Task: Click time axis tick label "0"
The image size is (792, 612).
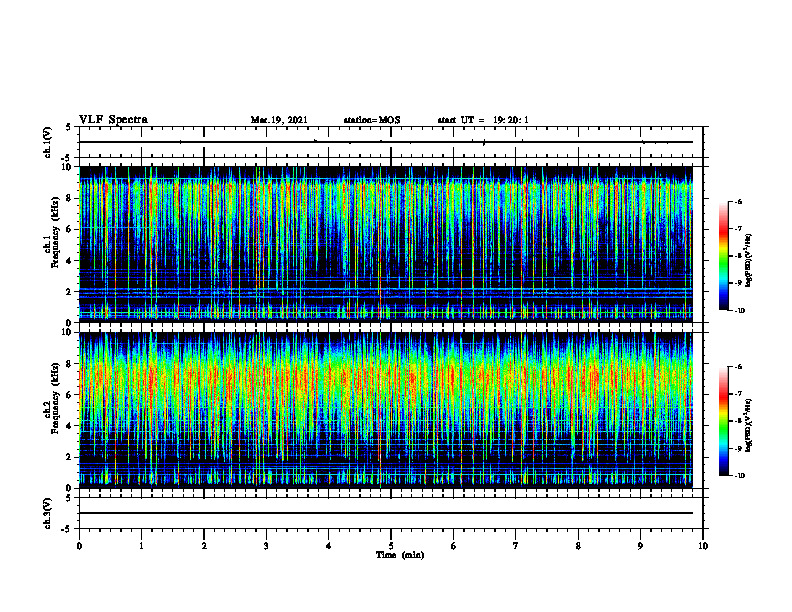Action: [79, 546]
